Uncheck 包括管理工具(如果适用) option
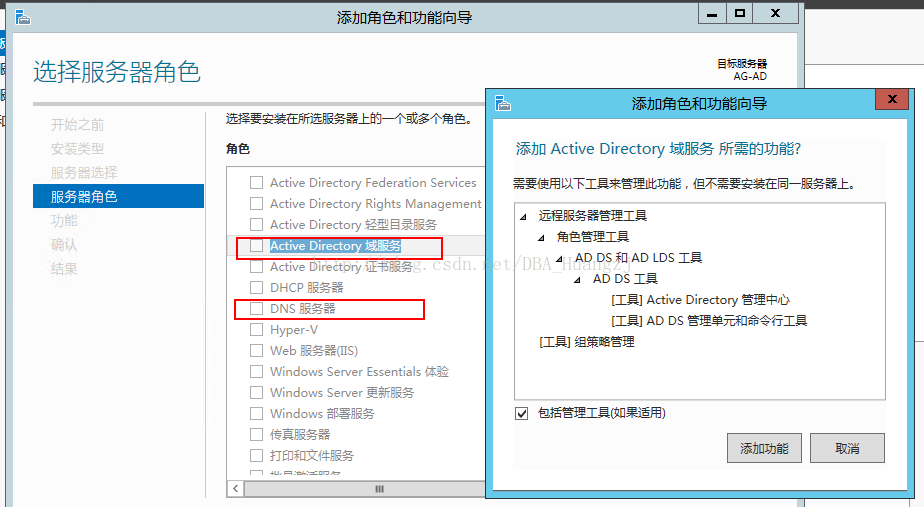 522,413
